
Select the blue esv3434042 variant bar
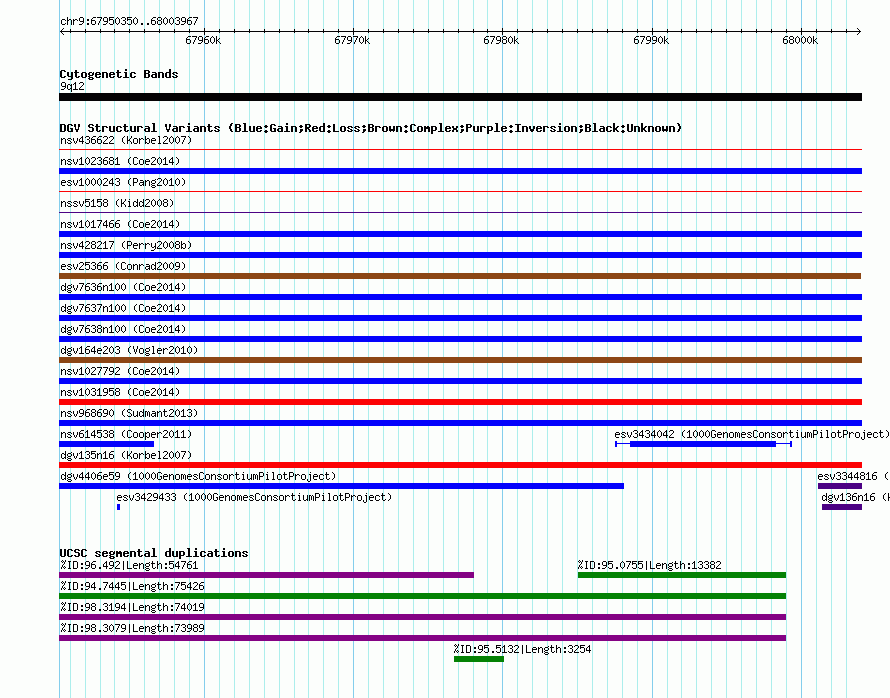703,444
